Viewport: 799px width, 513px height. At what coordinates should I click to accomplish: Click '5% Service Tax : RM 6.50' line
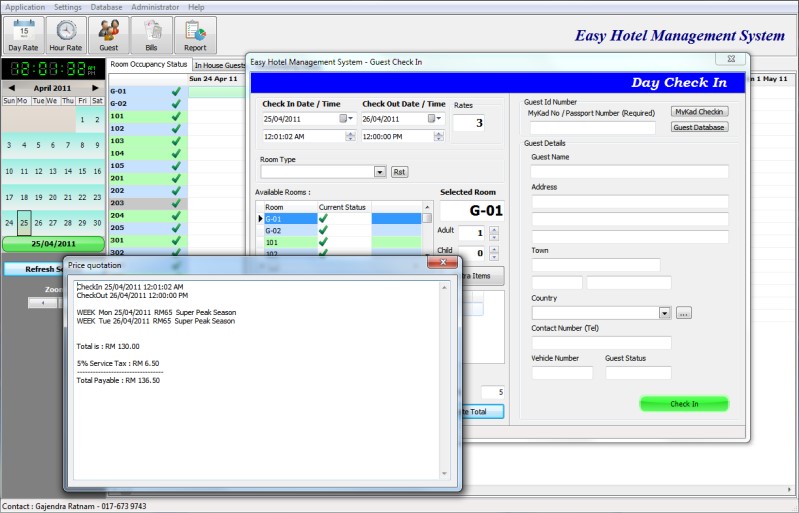click(118, 364)
